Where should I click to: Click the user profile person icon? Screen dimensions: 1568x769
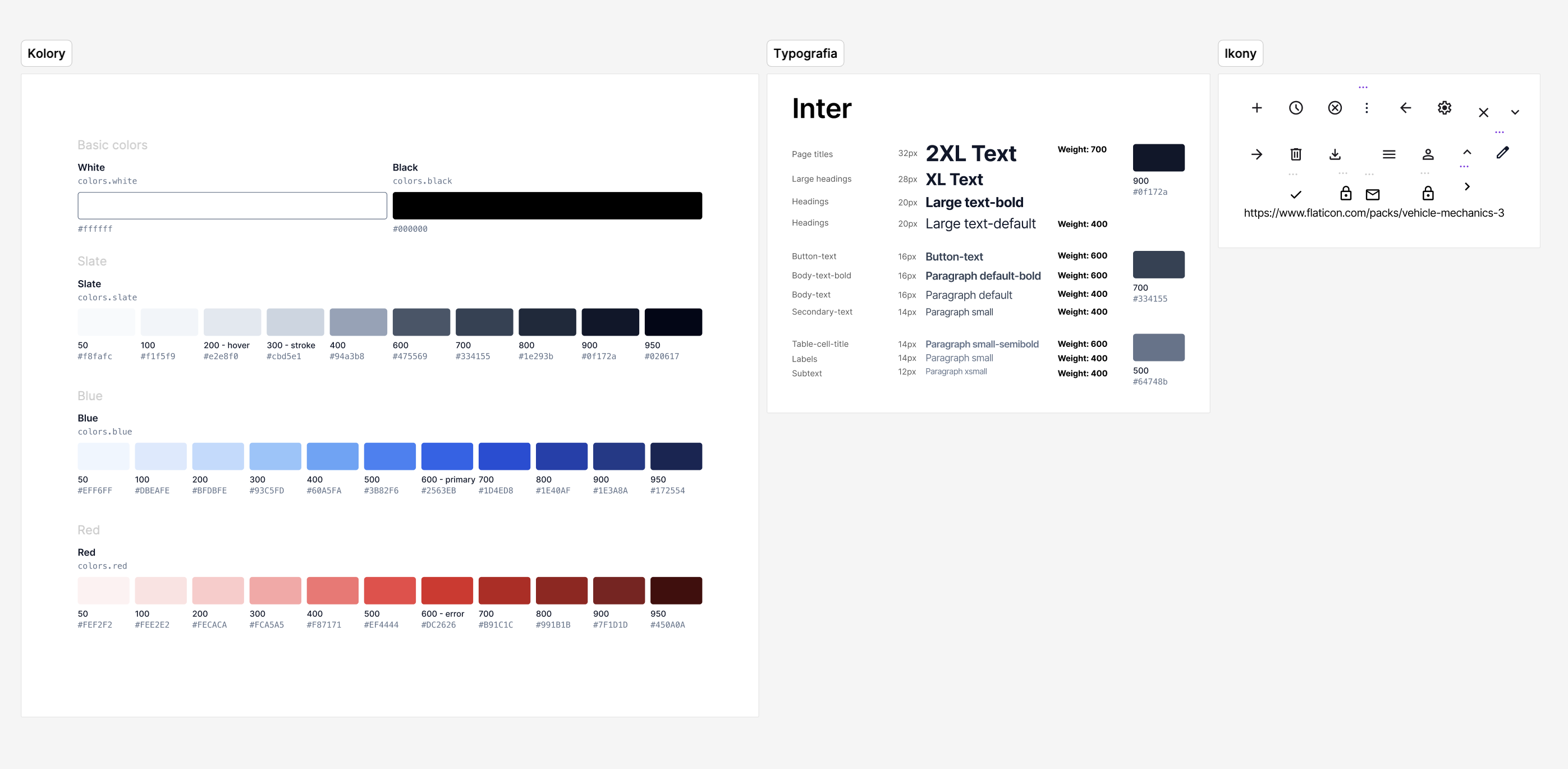(x=1428, y=155)
